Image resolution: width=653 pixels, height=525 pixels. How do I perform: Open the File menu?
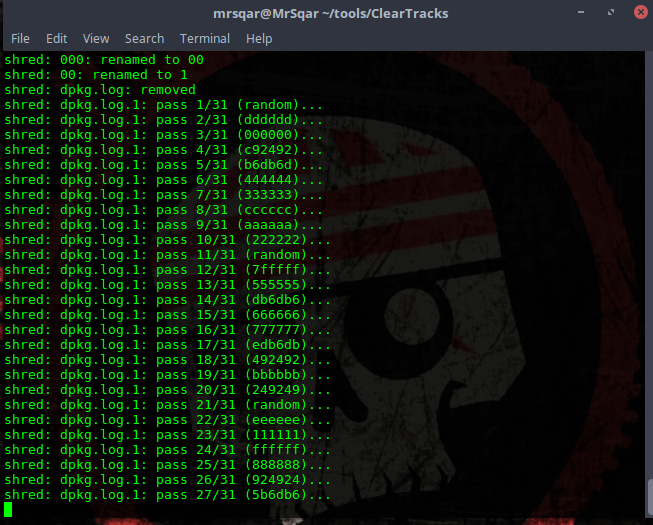click(x=20, y=38)
